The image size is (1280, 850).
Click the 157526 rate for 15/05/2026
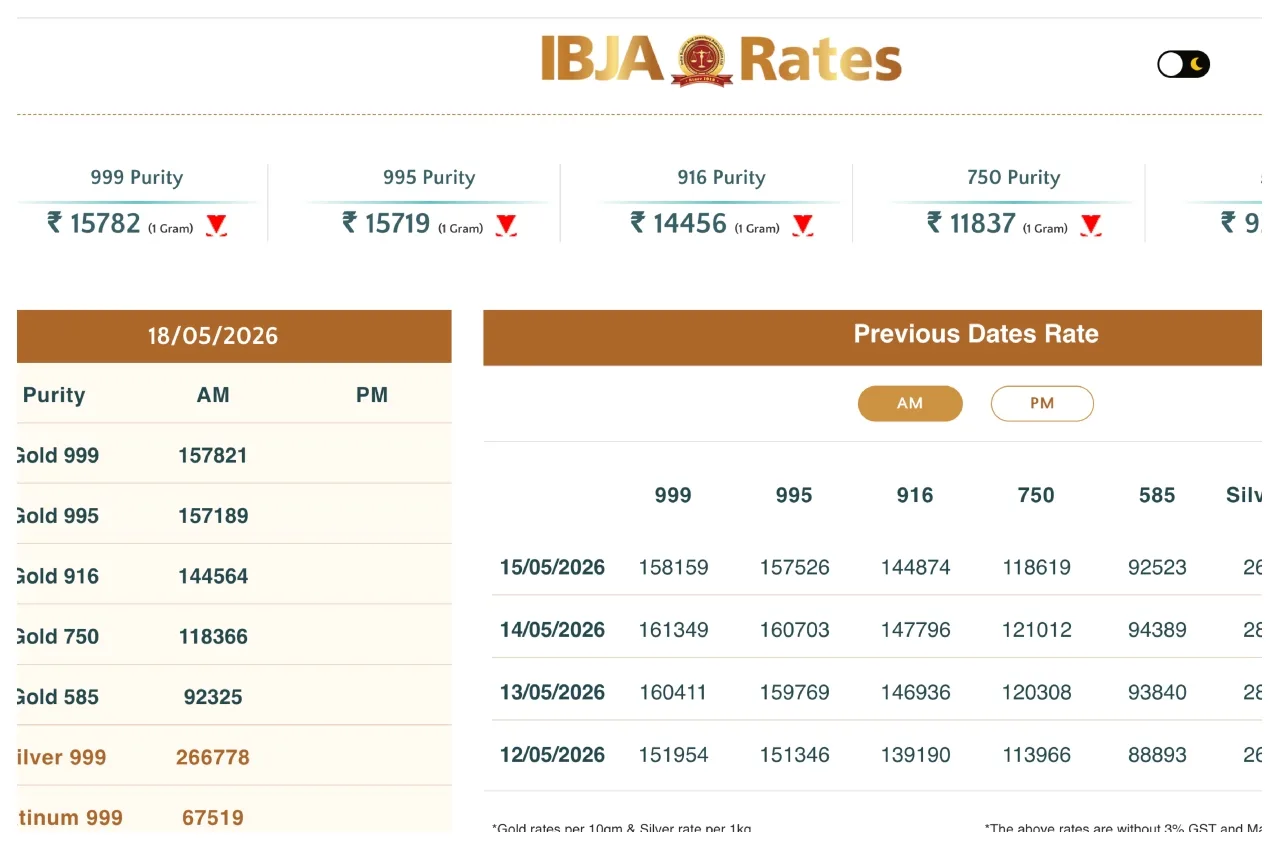[x=795, y=568]
